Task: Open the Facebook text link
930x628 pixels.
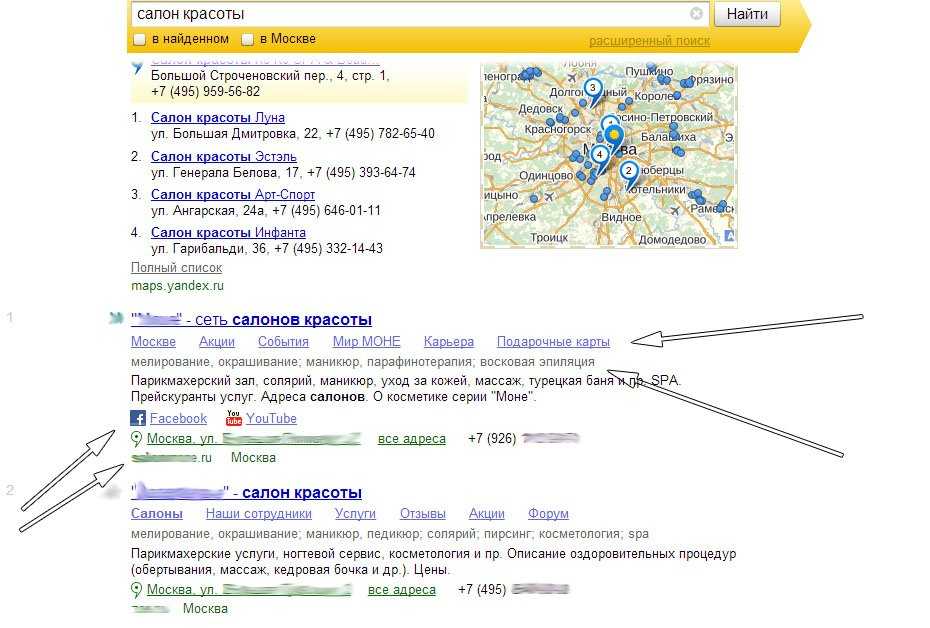Action: 178,418
